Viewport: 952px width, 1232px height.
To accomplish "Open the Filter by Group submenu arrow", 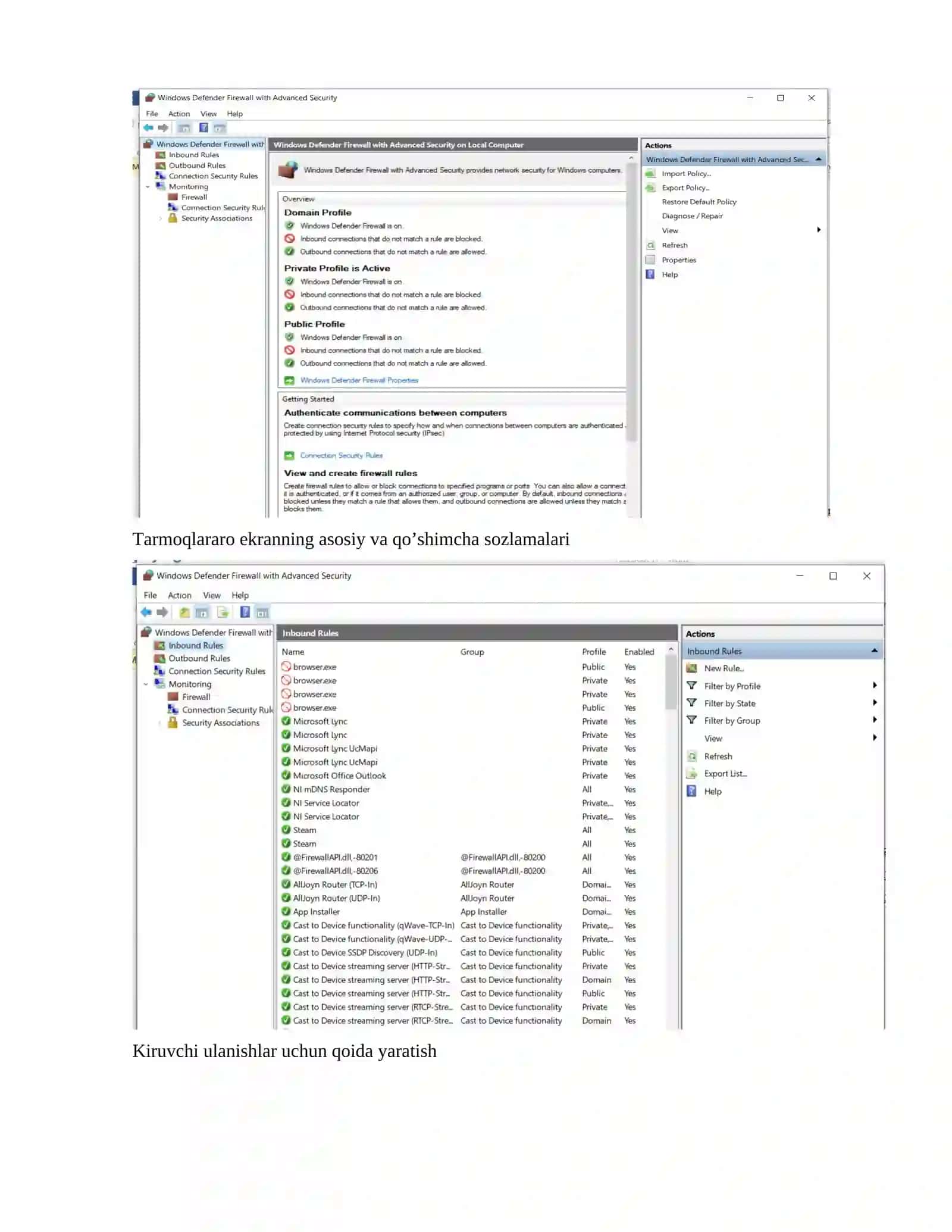I will coord(875,720).
